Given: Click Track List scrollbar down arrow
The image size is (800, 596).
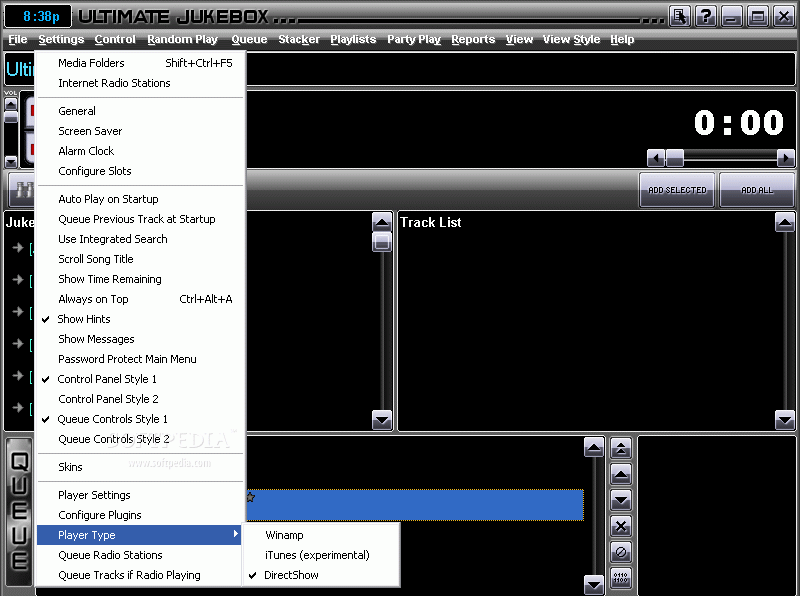Looking at the screenshot, I should pos(785,420).
